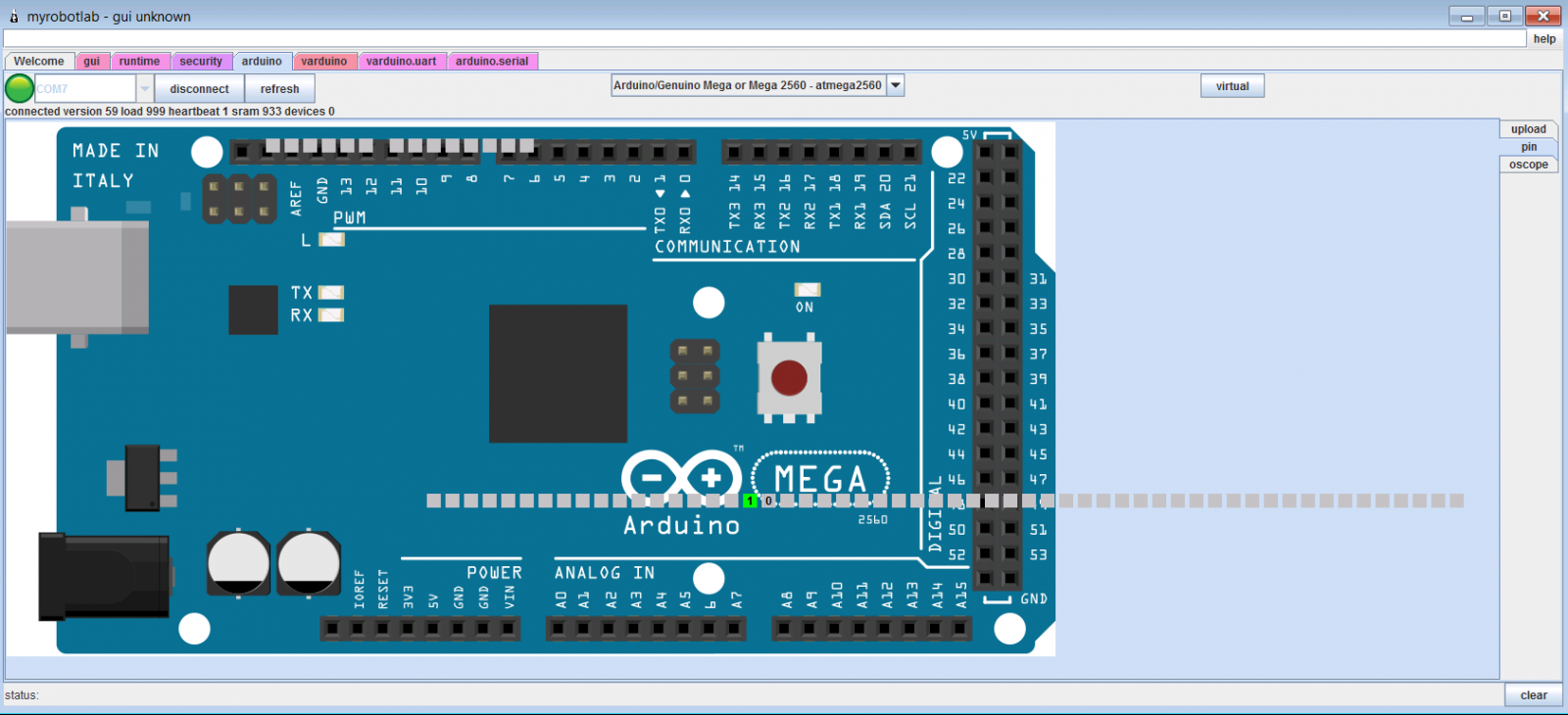Switch to the Welcome tab
1568x715 pixels.
click(39, 61)
